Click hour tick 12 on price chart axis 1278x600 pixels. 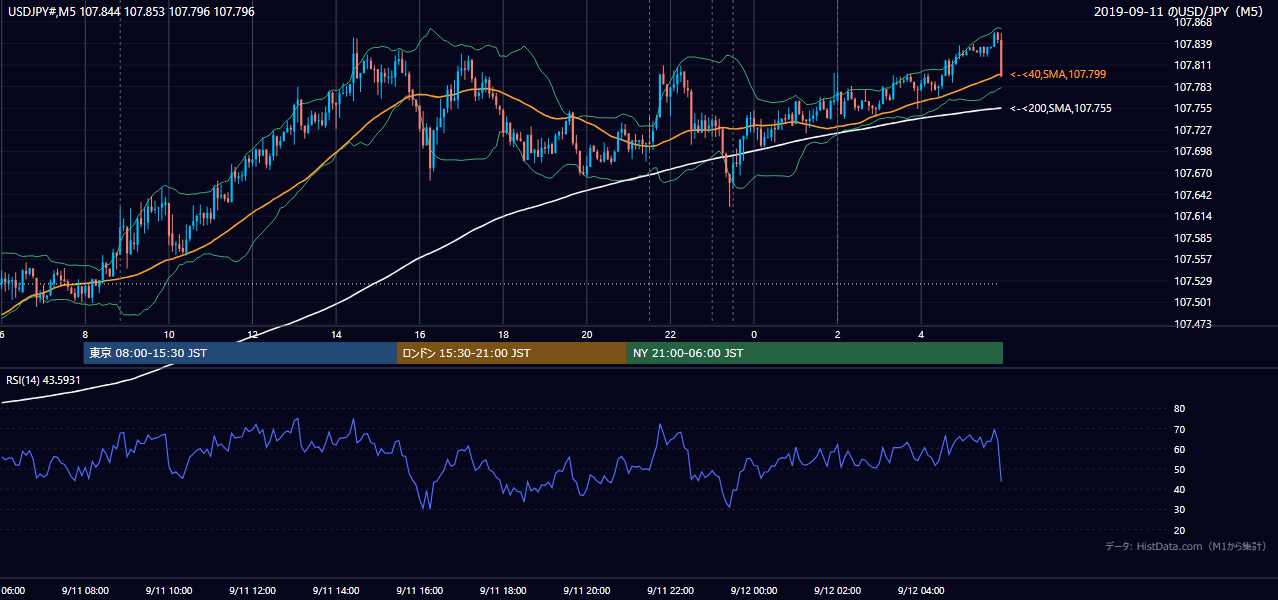[253, 334]
